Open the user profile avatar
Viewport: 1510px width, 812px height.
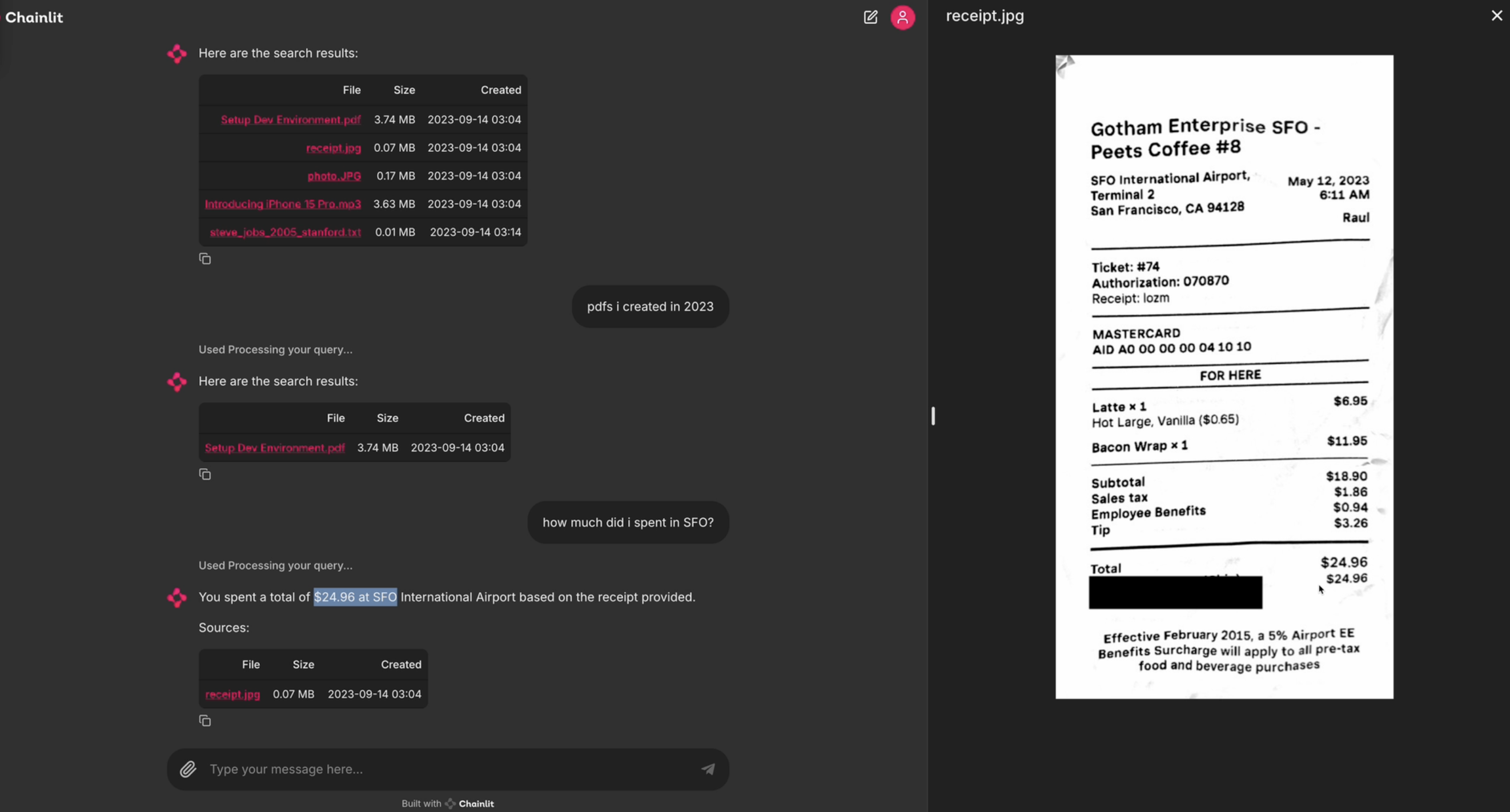pyautogui.click(x=903, y=17)
